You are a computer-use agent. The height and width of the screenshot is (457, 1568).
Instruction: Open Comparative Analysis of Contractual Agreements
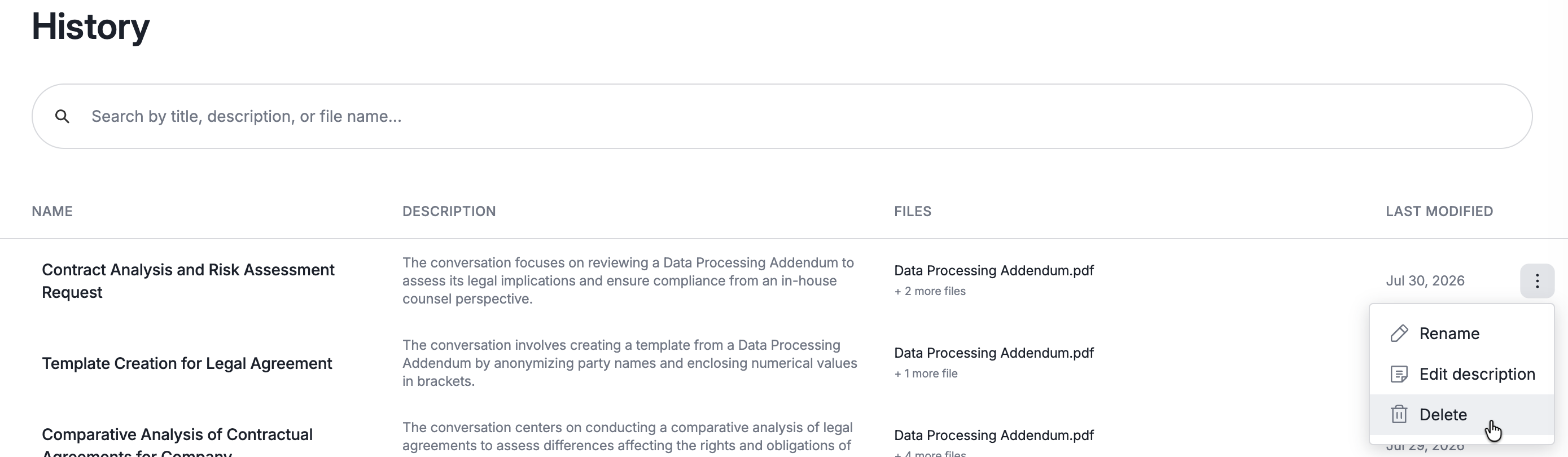[x=177, y=442]
